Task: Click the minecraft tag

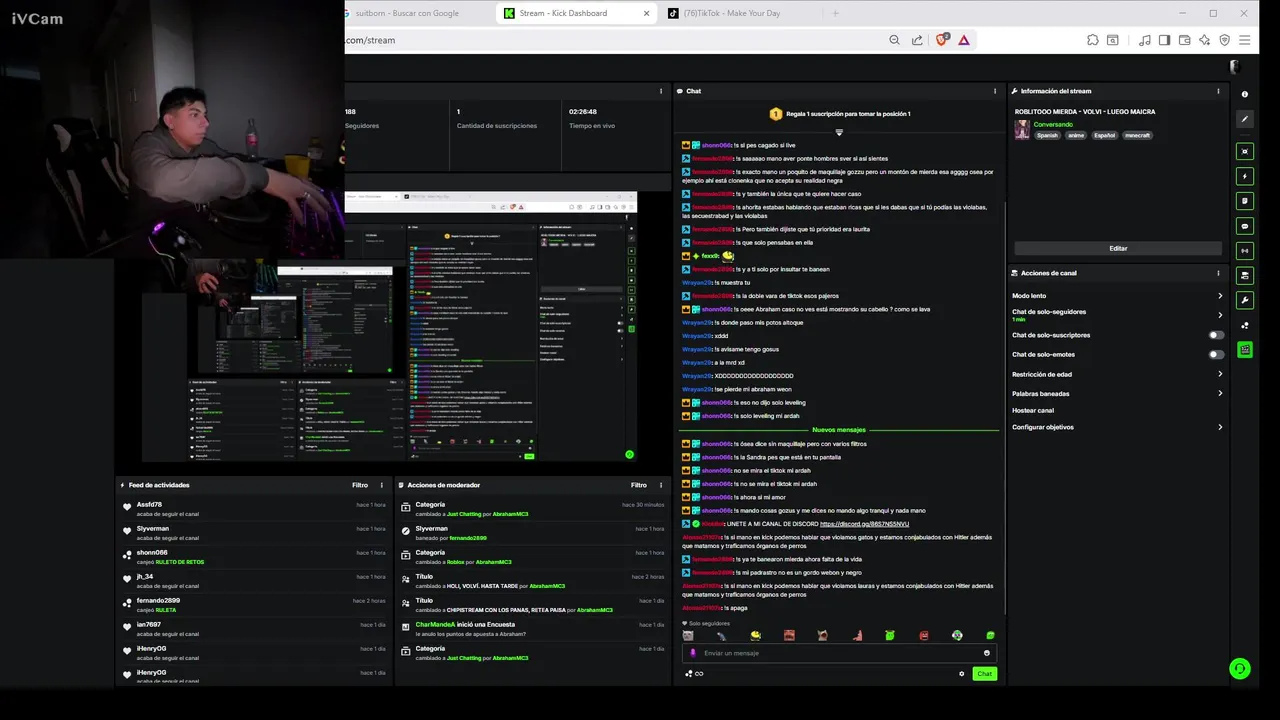Action: [x=1137, y=135]
